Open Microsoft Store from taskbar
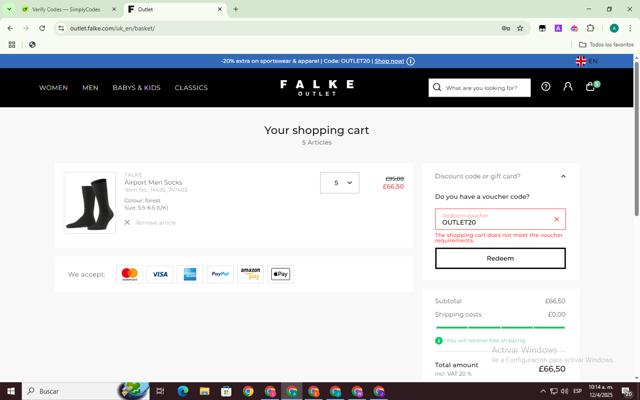Image resolution: width=640 pixels, height=400 pixels. pos(226,391)
